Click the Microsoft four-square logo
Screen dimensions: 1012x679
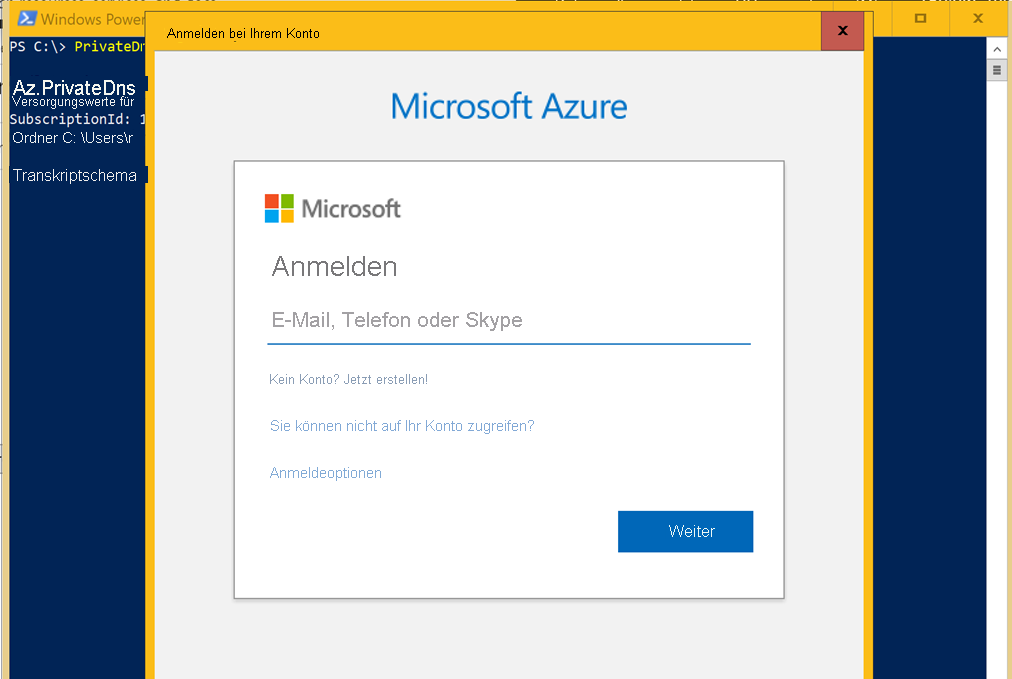coord(279,208)
